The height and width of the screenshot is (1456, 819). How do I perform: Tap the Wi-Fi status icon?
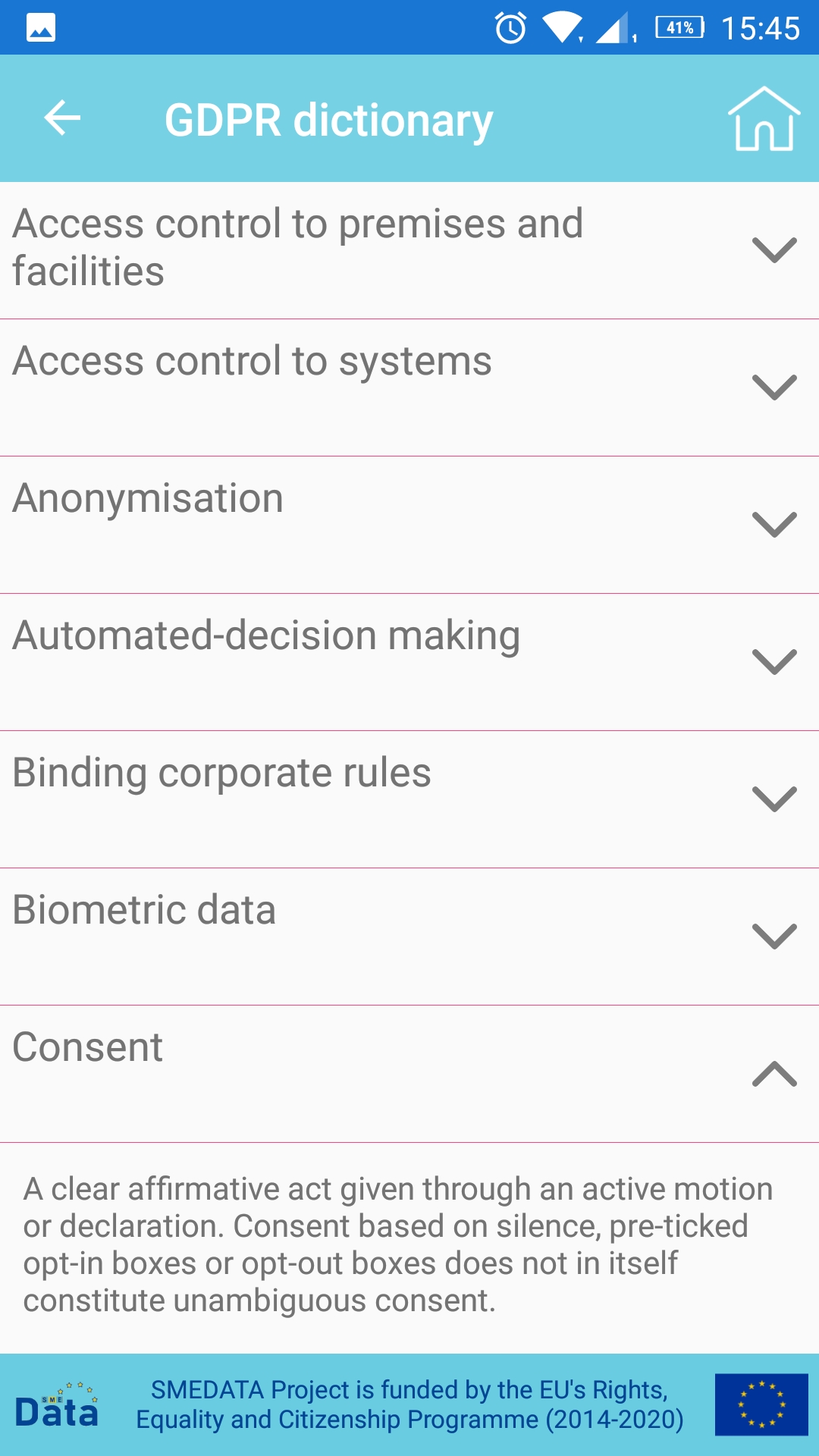tap(561, 28)
